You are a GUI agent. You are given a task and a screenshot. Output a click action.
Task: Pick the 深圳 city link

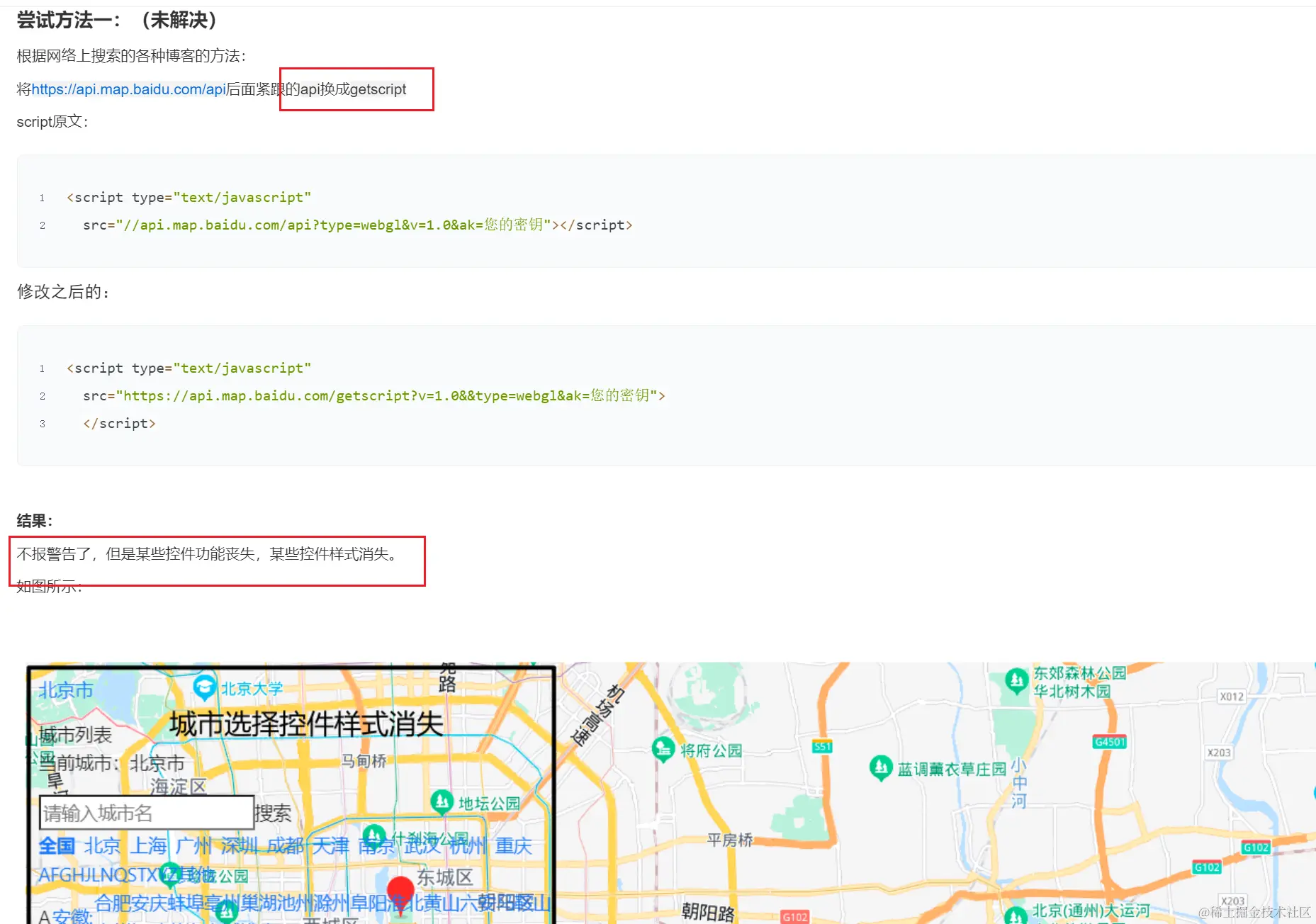click(239, 846)
